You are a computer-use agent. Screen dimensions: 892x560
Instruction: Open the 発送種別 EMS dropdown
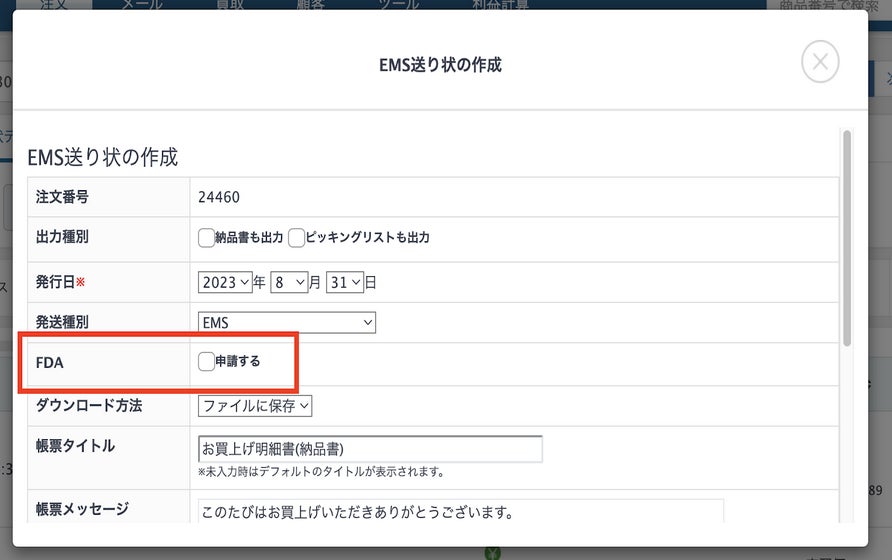[x=287, y=323]
